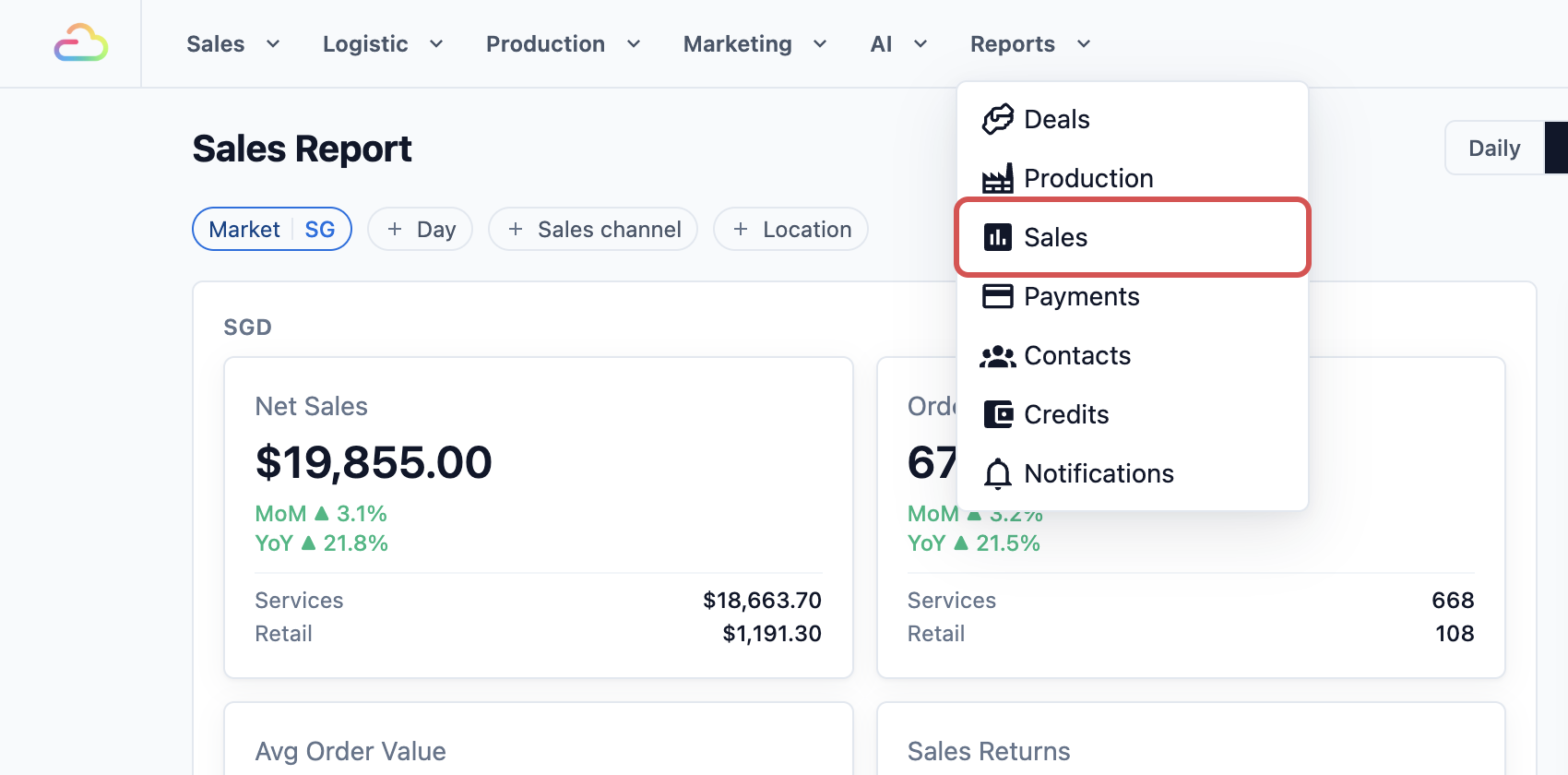Click the Payments credit card icon
Viewport: 1568px width, 775px height.
tap(997, 296)
